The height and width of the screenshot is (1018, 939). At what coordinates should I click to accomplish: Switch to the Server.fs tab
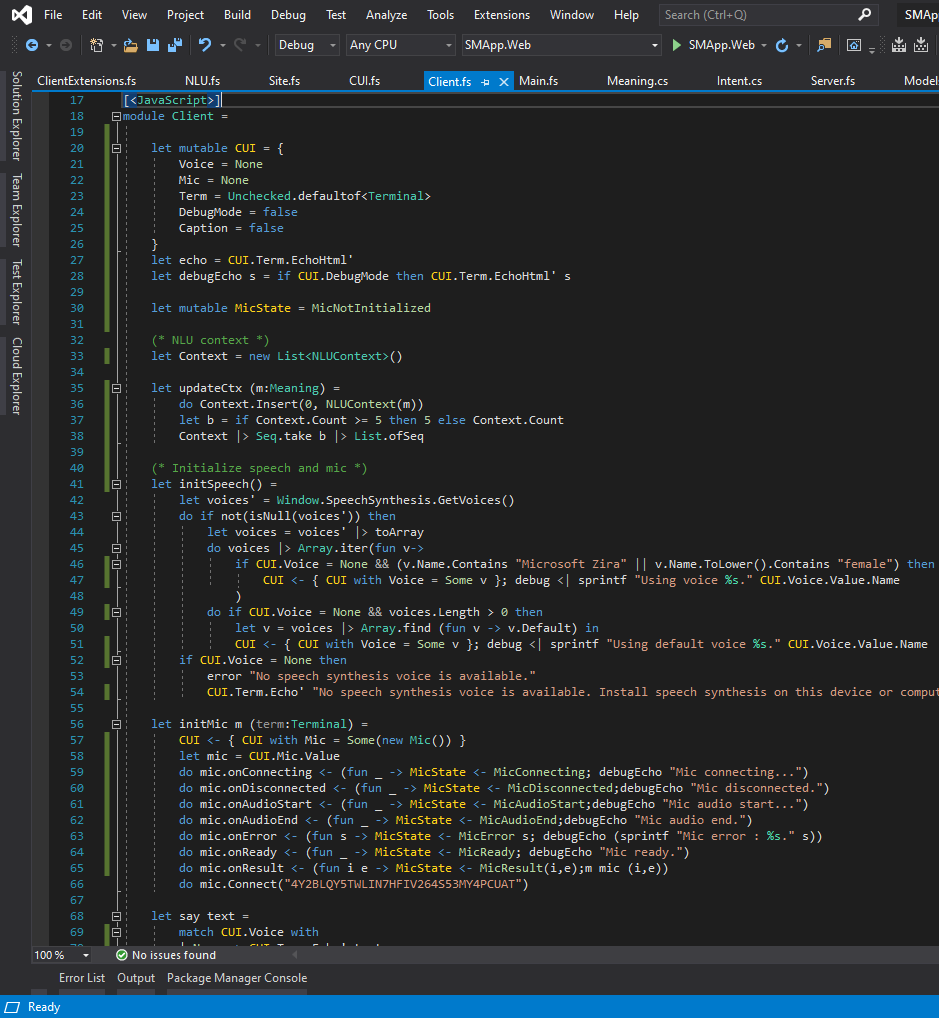click(832, 81)
